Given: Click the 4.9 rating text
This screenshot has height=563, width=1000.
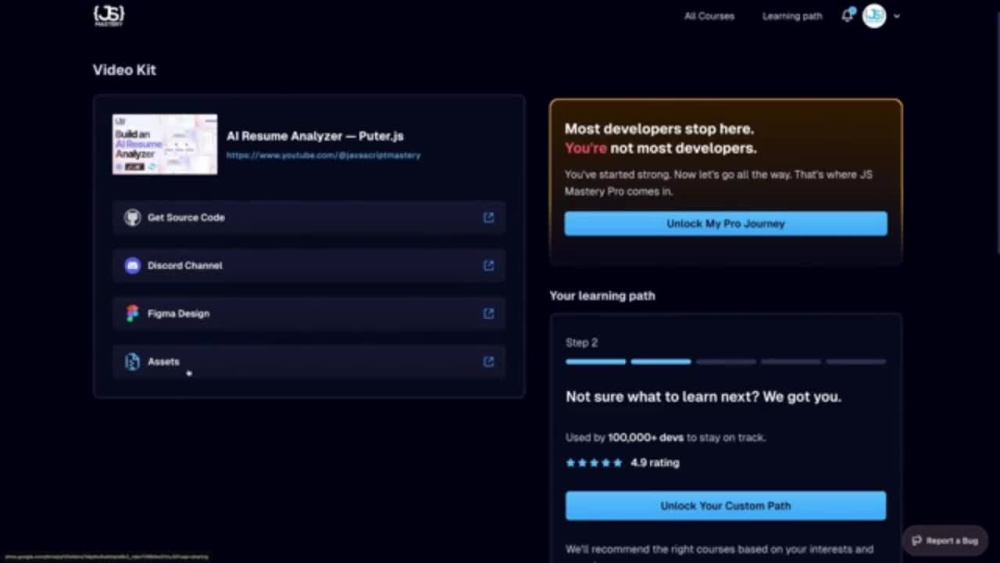Looking at the screenshot, I should point(655,463).
